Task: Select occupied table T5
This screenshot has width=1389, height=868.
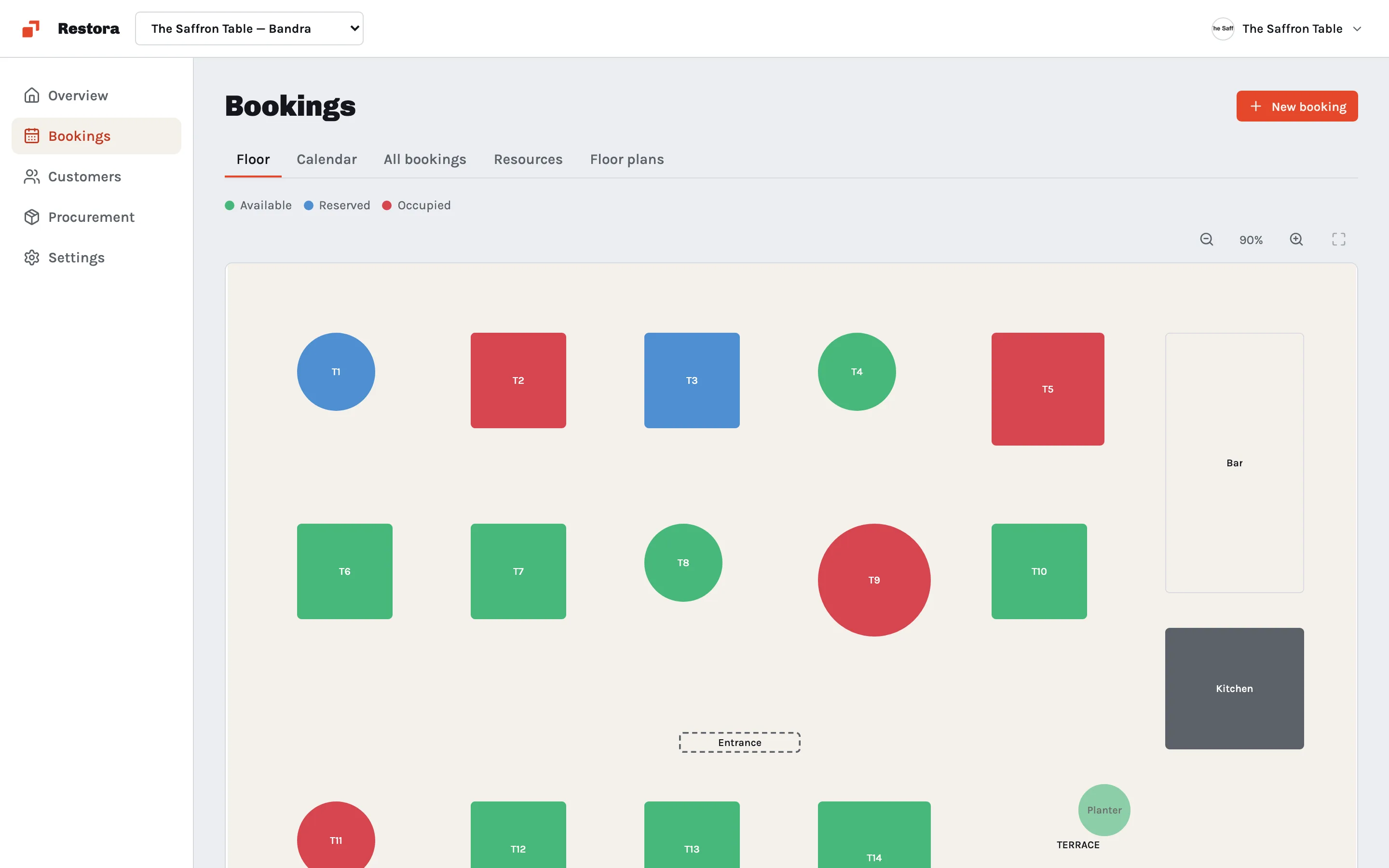Action: pyautogui.click(x=1048, y=389)
